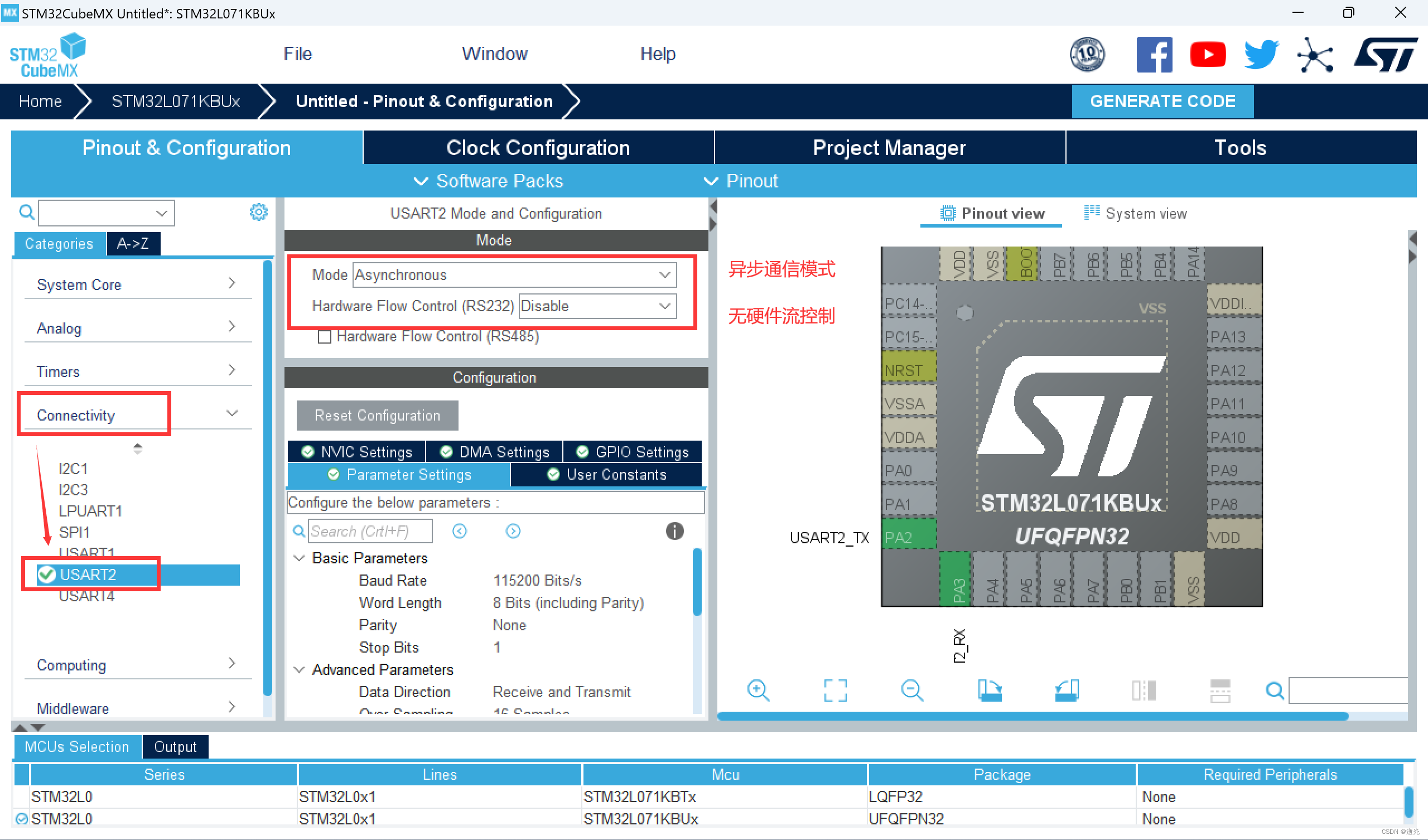Open the categories settings gear icon
The height and width of the screenshot is (840, 1428).
click(258, 212)
